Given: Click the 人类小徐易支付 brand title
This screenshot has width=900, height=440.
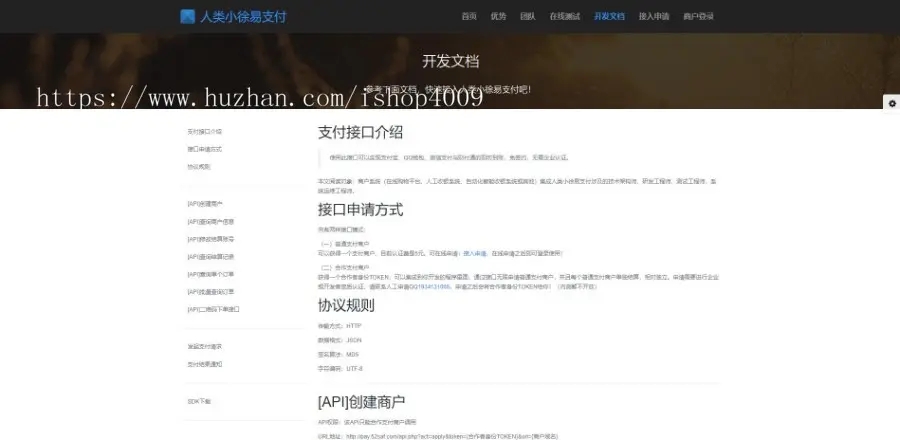Looking at the screenshot, I should (243, 17).
